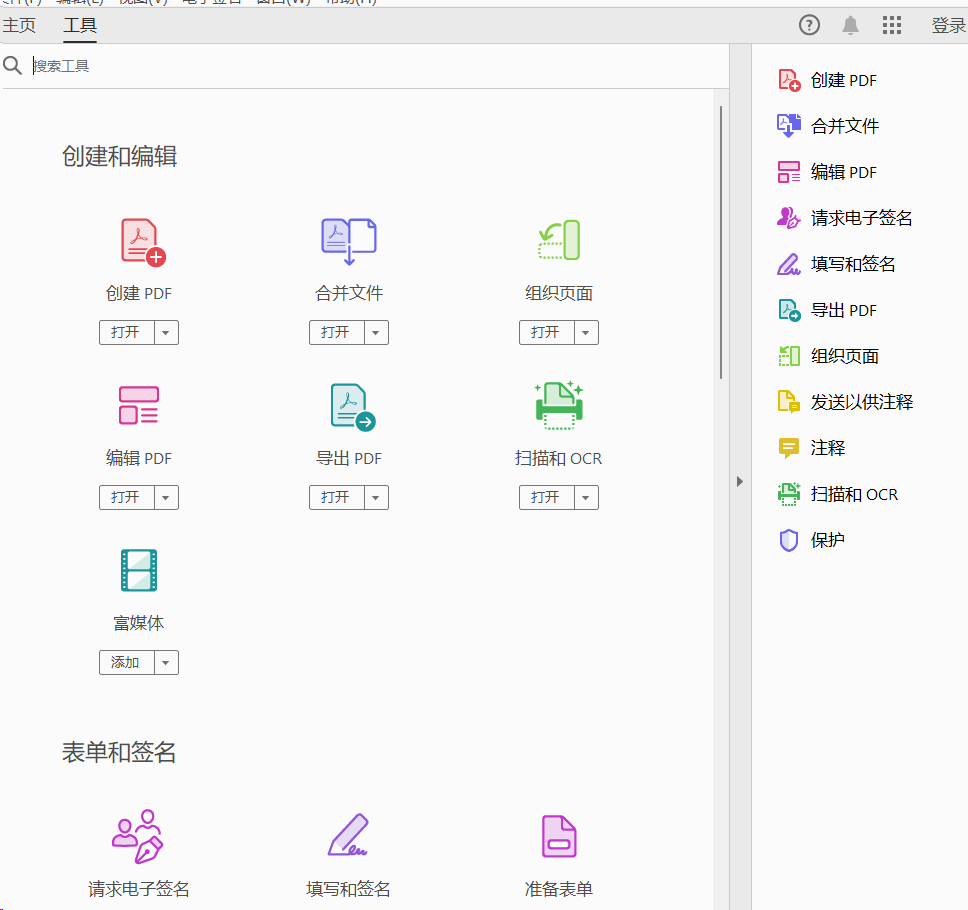968x910 pixels.
Task: Click the Request E-signatures (请求电子签名) large icon
Action: pyautogui.click(x=138, y=837)
